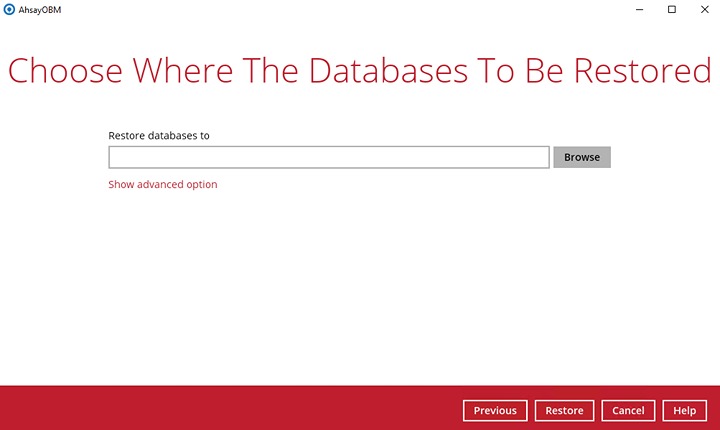Cancel the database restore wizard
The image size is (720, 430).
tap(628, 410)
